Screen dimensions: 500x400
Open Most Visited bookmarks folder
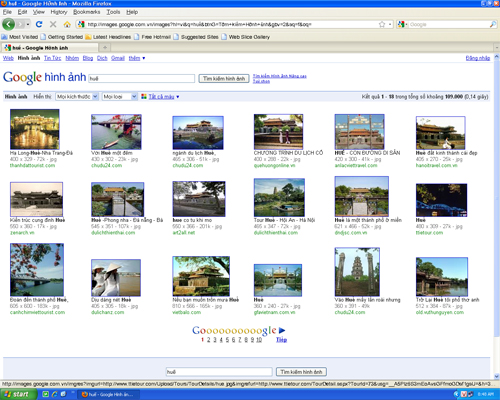[20, 37]
